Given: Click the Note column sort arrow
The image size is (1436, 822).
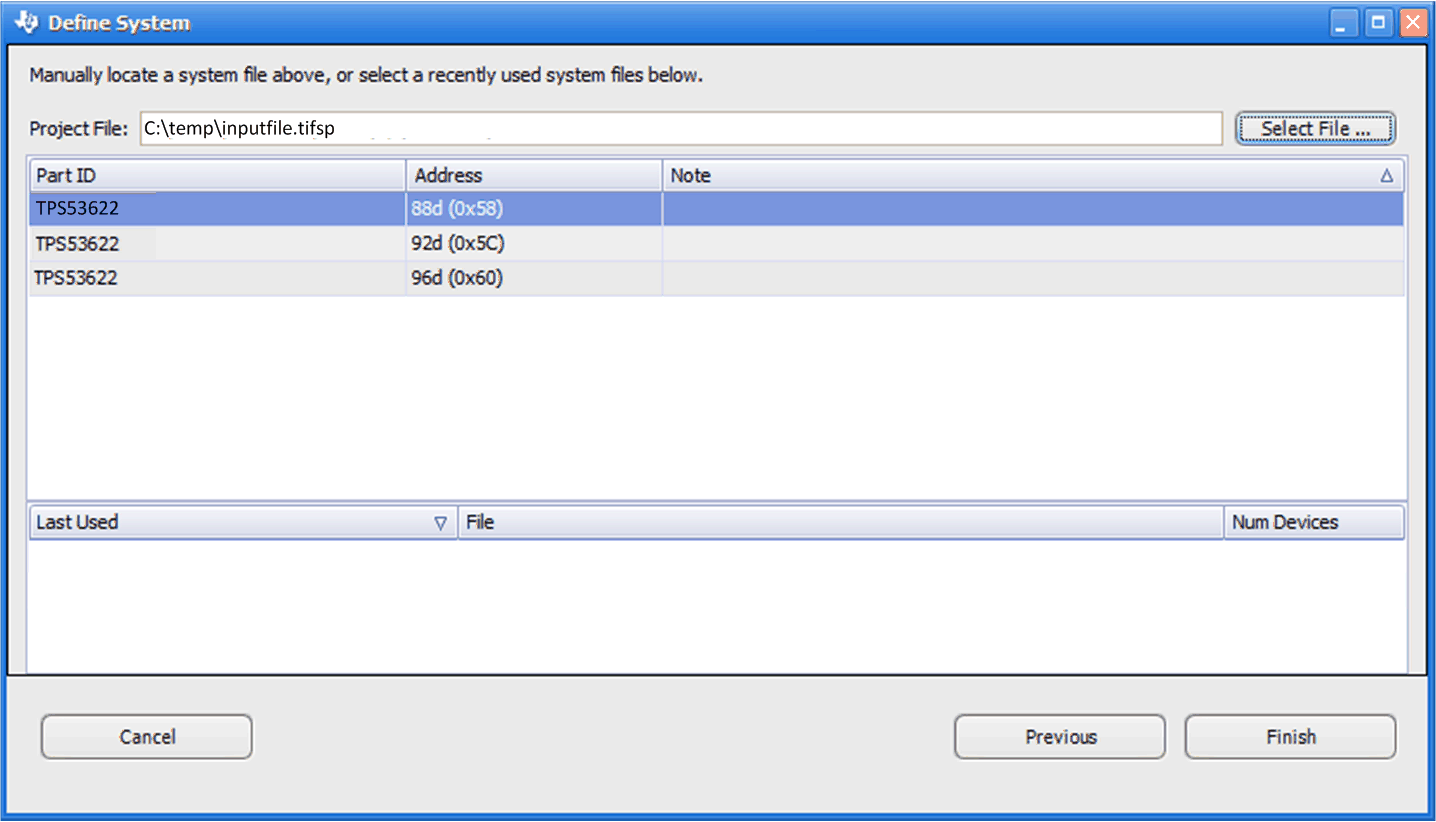Looking at the screenshot, I should (x=1386, y=176).
